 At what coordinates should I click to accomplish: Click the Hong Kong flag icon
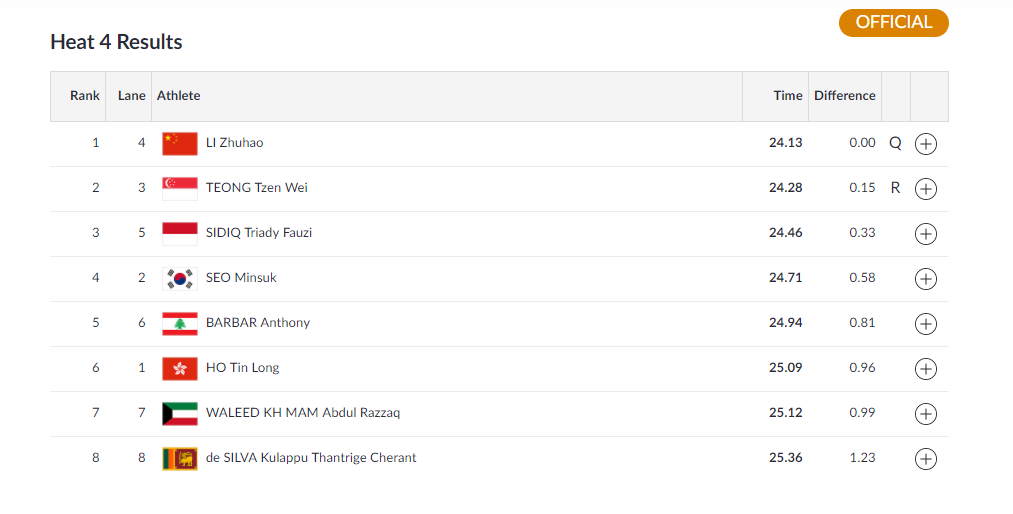[180, 368]
